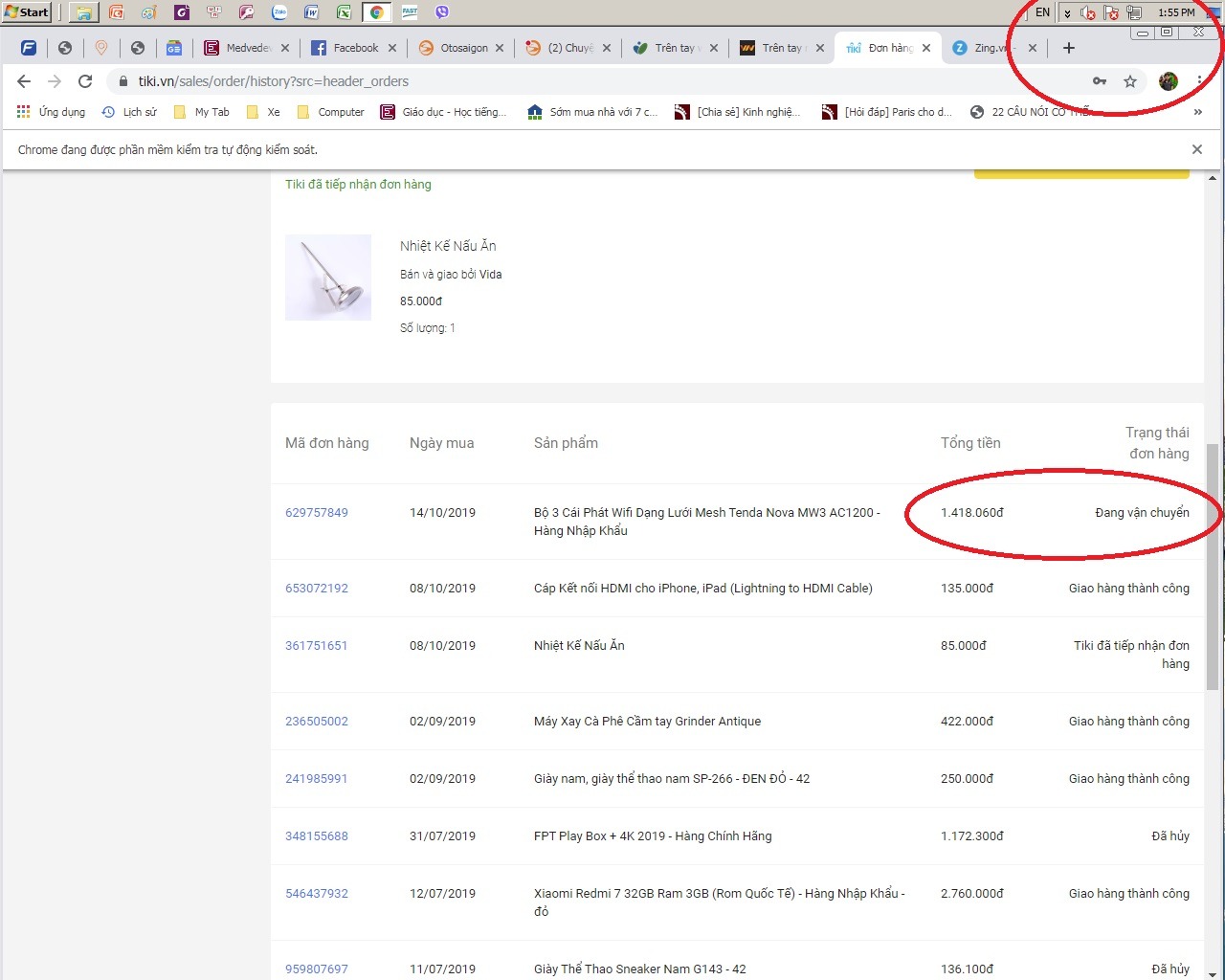
Task: Bookmark this page with star icon
Action: 1130,81
